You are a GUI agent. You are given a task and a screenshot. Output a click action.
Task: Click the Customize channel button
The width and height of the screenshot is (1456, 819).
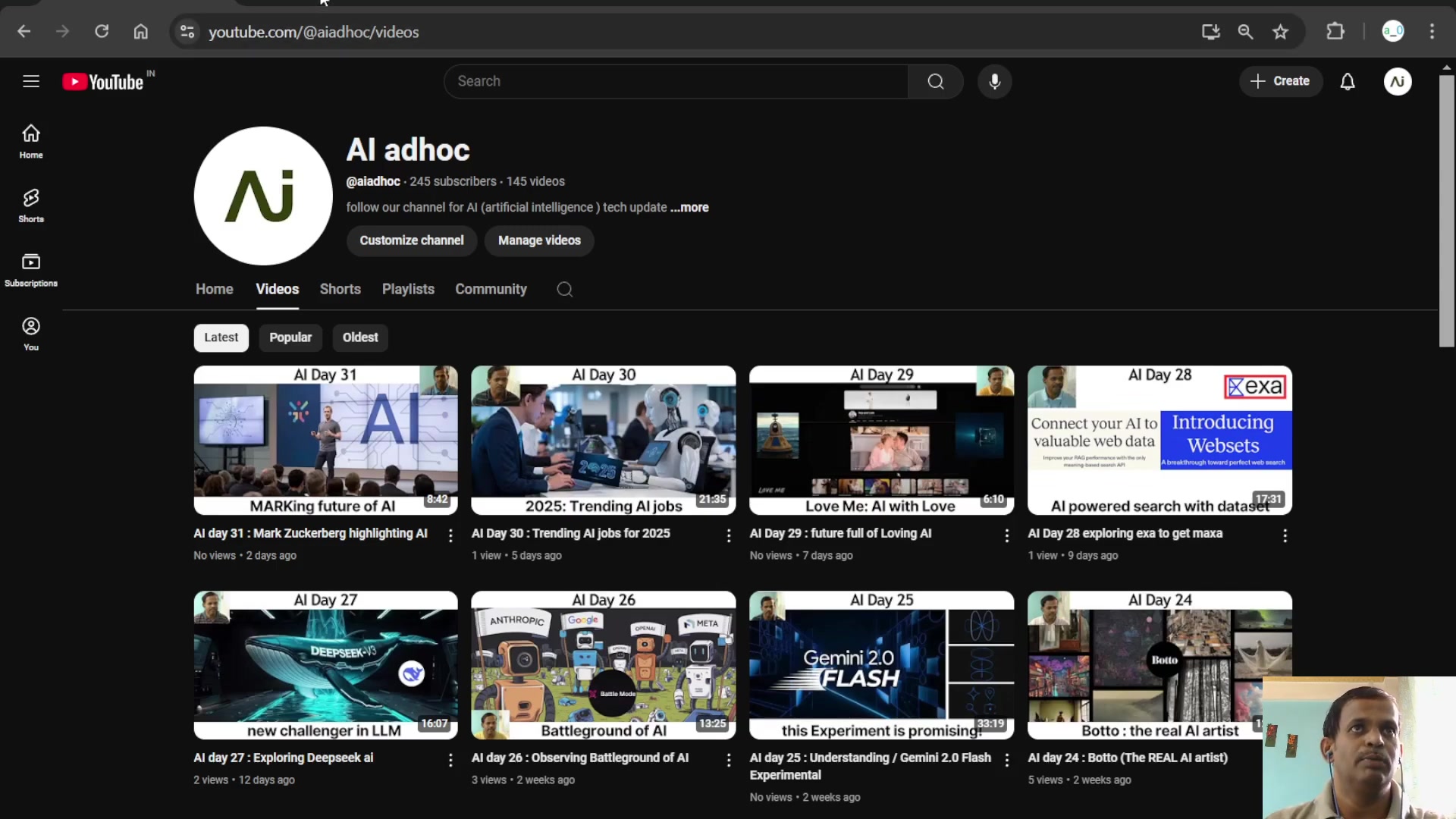click(x=412, y=240)
